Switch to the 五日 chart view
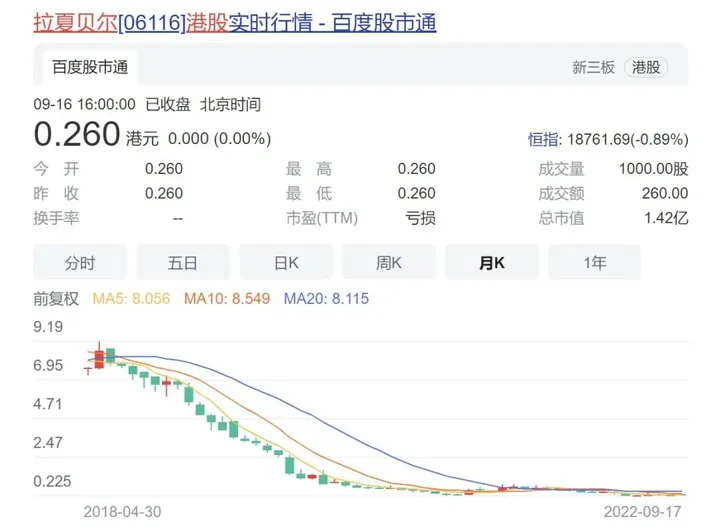The height and width of the screenshot is (527, 720). (183, 263)
